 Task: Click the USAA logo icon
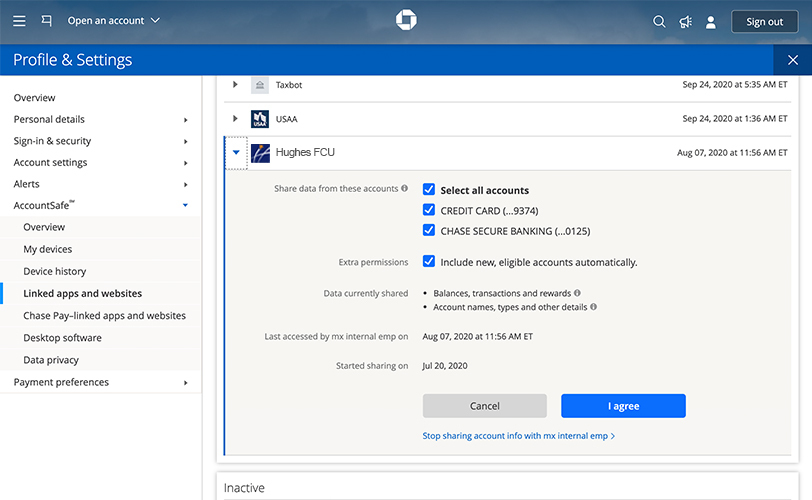[260, 119]
